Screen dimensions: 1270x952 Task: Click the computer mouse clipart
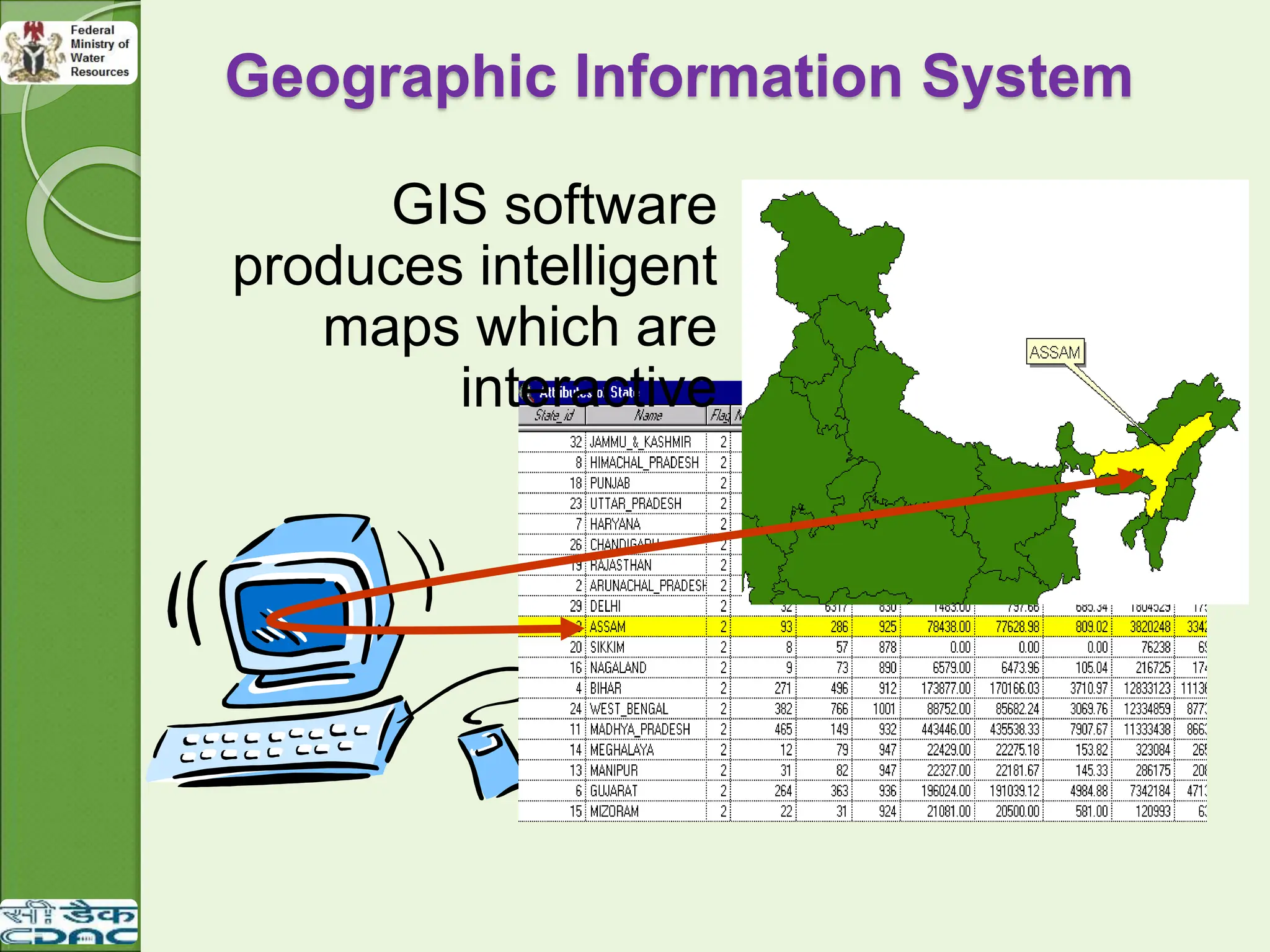coord(487,762)
